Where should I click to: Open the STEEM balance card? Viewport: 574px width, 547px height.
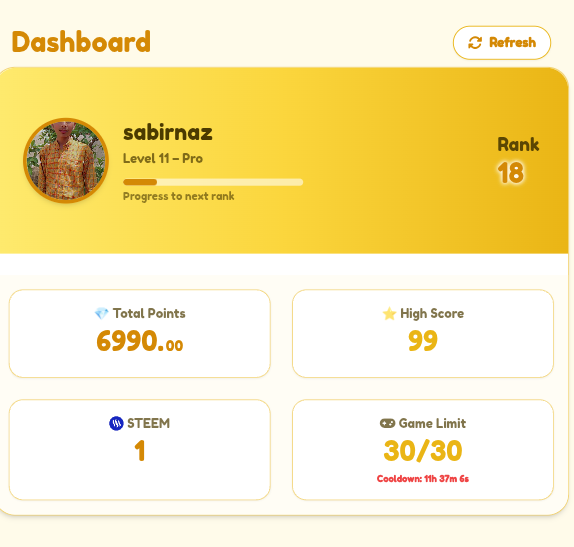coord(140,450)
